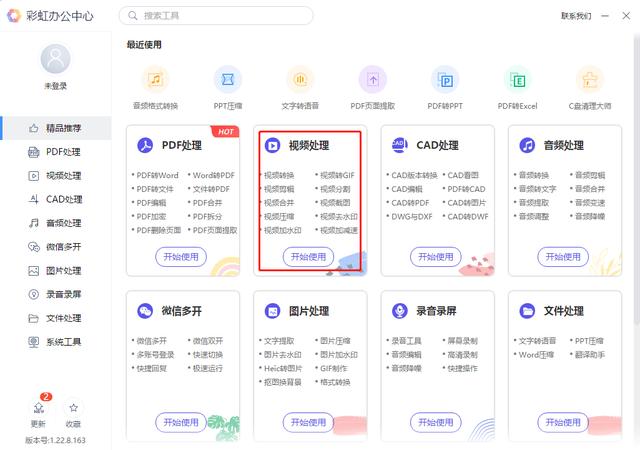The image size is (640, 450).
Task: Click the 图片处理 card image icon
Action: point(272,311)
